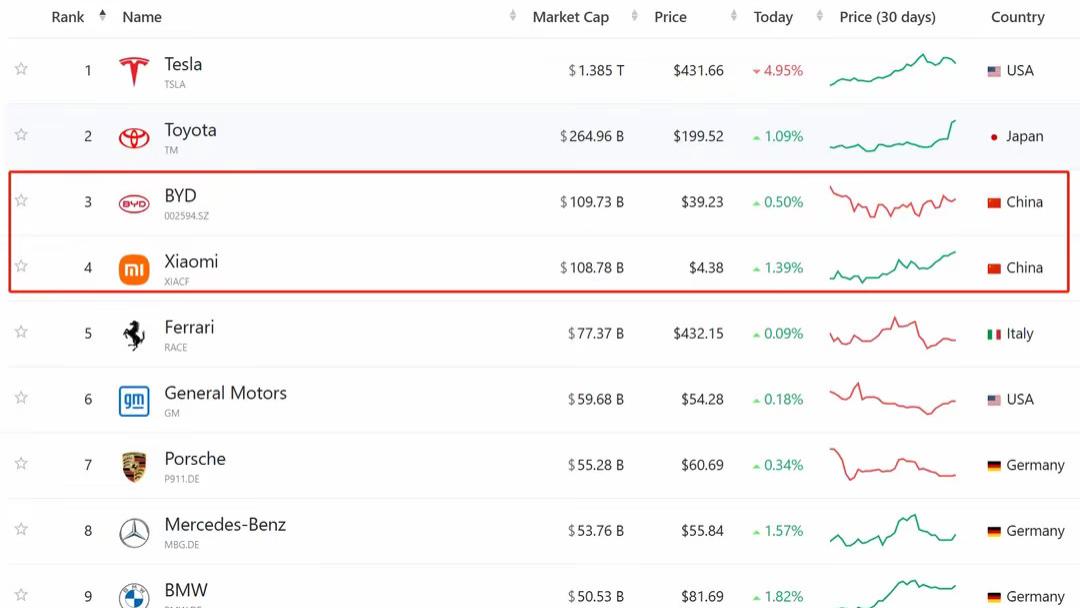Screen dimensions: 1080x608
Task: Click the Mercedes-Benz star logo
Action: pyautogui.click(x=134, y=532)
